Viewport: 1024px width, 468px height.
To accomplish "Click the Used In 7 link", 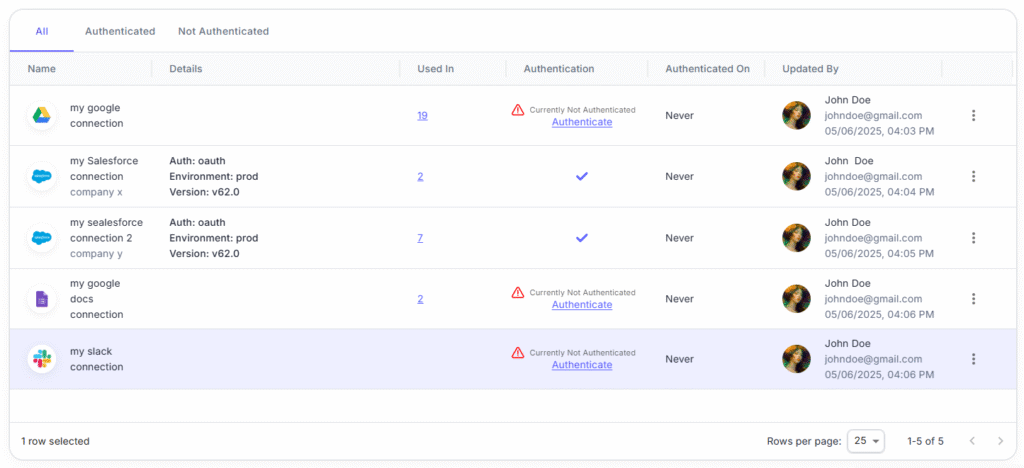I will pos(421,238).
